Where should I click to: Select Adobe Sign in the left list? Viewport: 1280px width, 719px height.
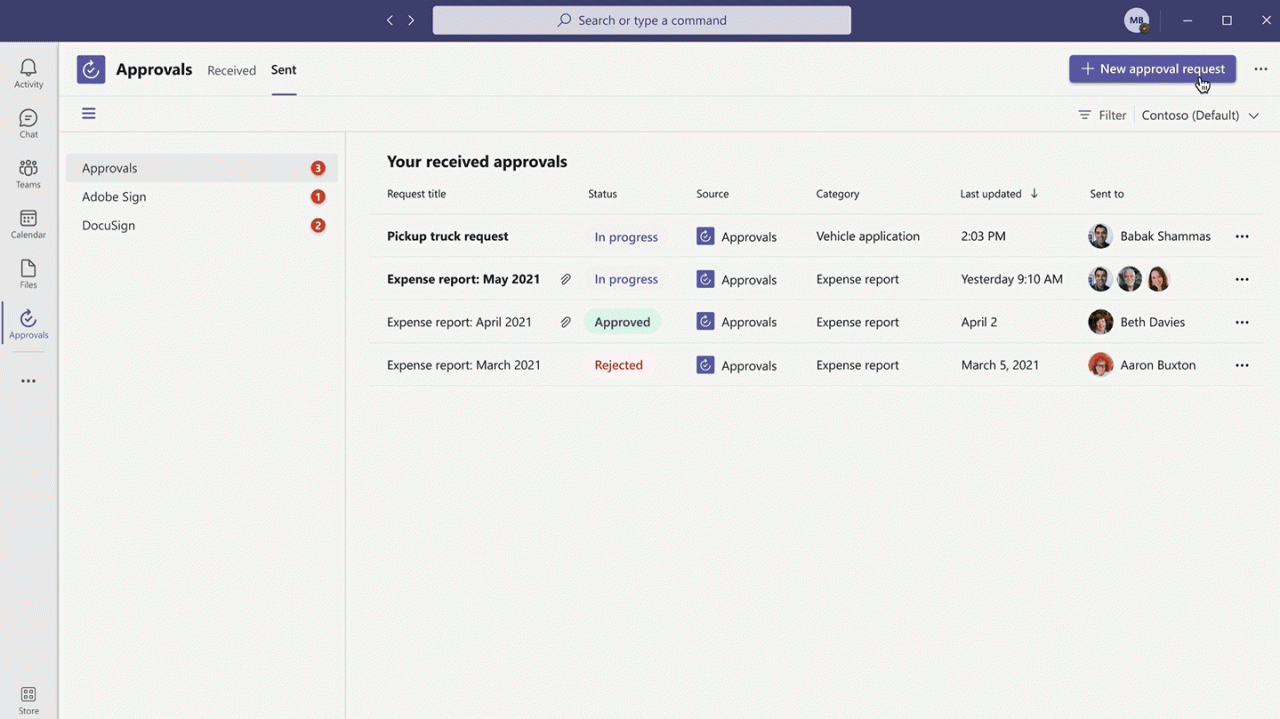pyautogui.click(x=114, y=197)
